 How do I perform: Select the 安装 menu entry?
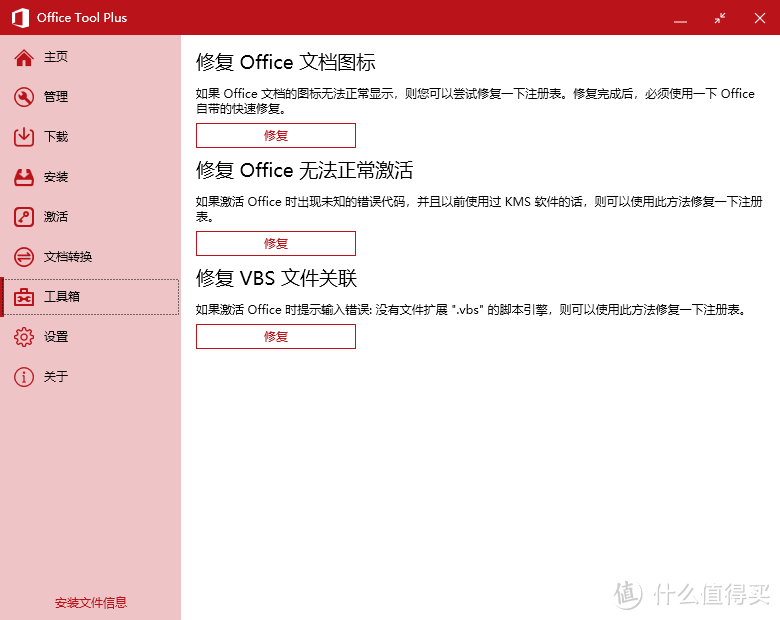[x=91, y=177]
